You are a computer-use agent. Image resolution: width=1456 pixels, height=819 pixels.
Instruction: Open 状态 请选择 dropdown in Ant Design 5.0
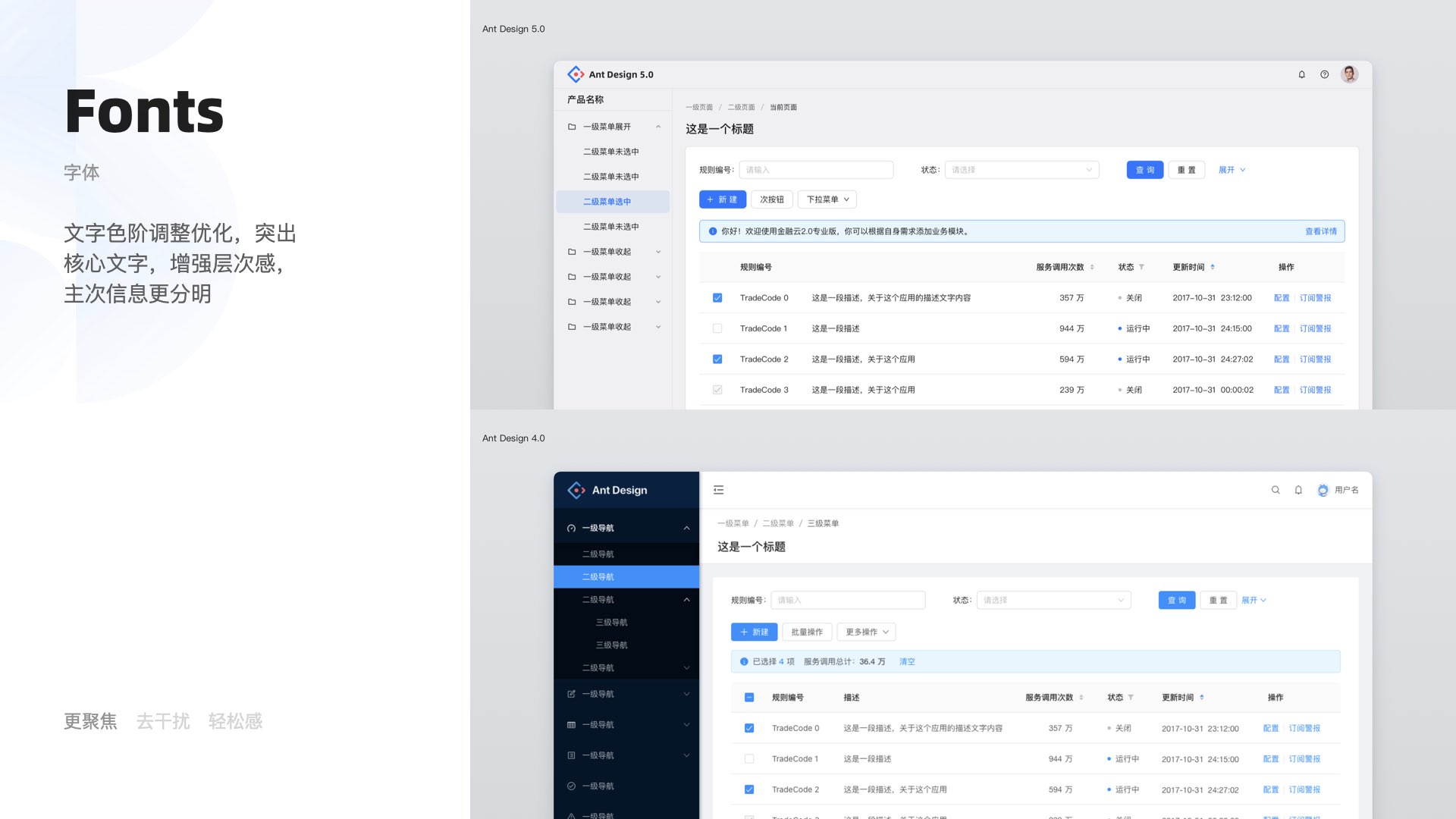pos(1021,170)
